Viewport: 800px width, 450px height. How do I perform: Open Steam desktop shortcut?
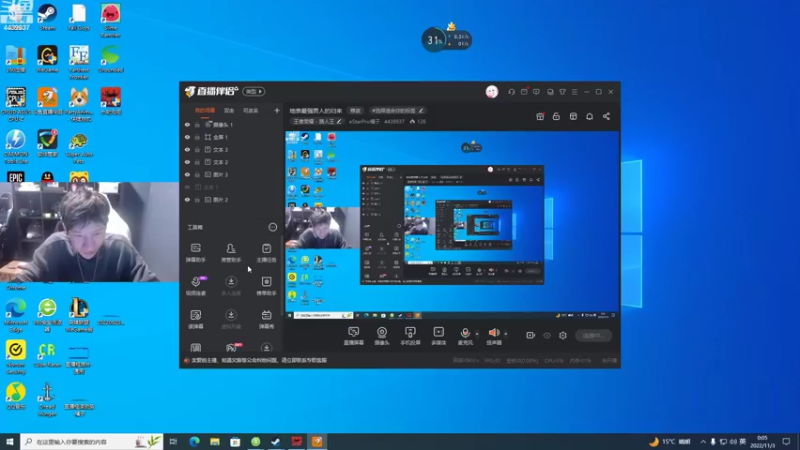pyautogui.click(x=47, y=17)
